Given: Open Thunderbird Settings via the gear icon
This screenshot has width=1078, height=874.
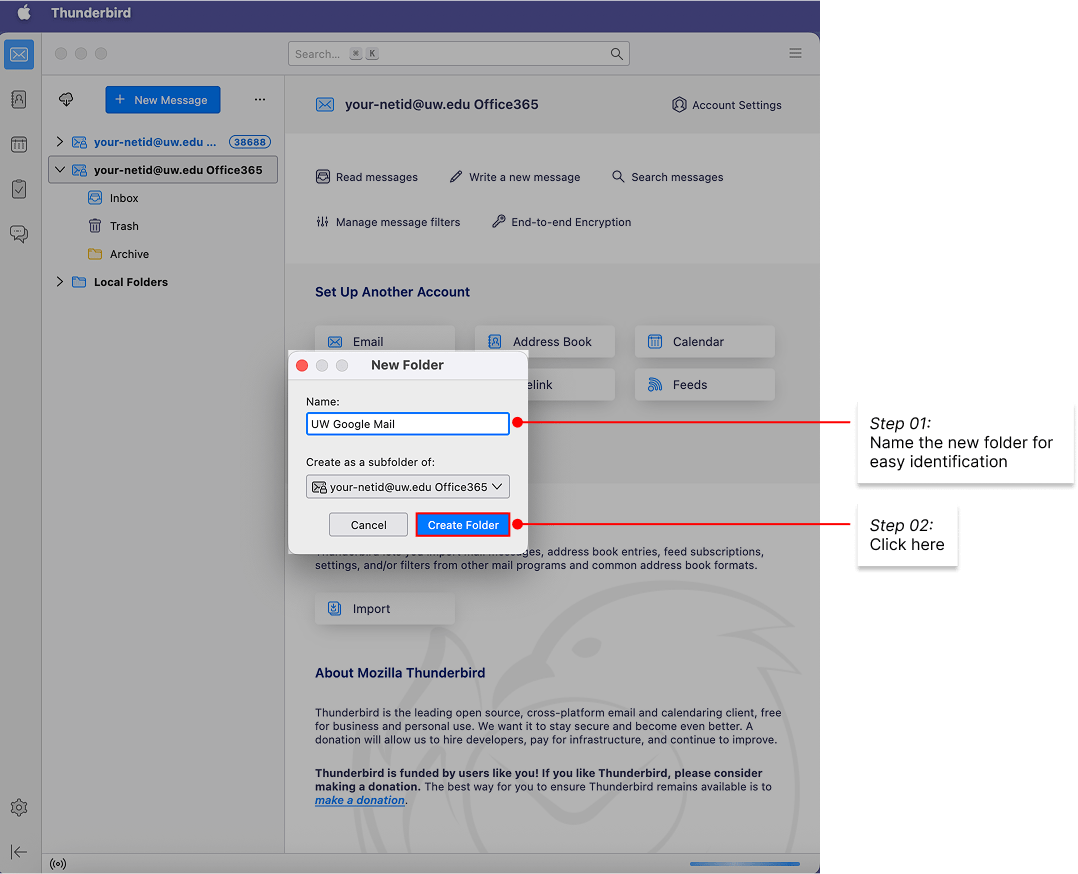Looking at the screenshot, I should tap(18, 807).
